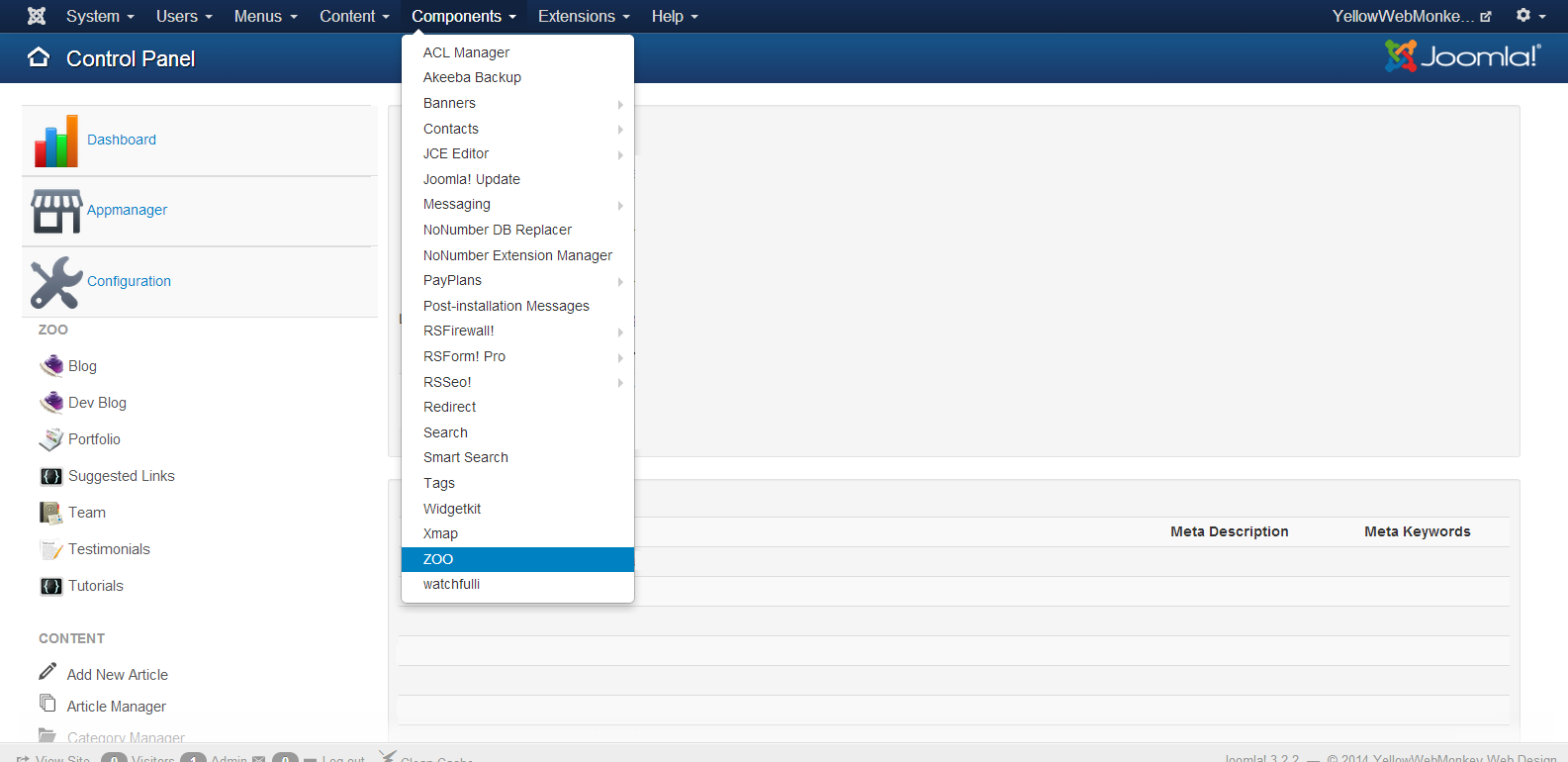Expand the RSForm! Pro submenu arrow
1568x762 pixels.
click(620, 357)
